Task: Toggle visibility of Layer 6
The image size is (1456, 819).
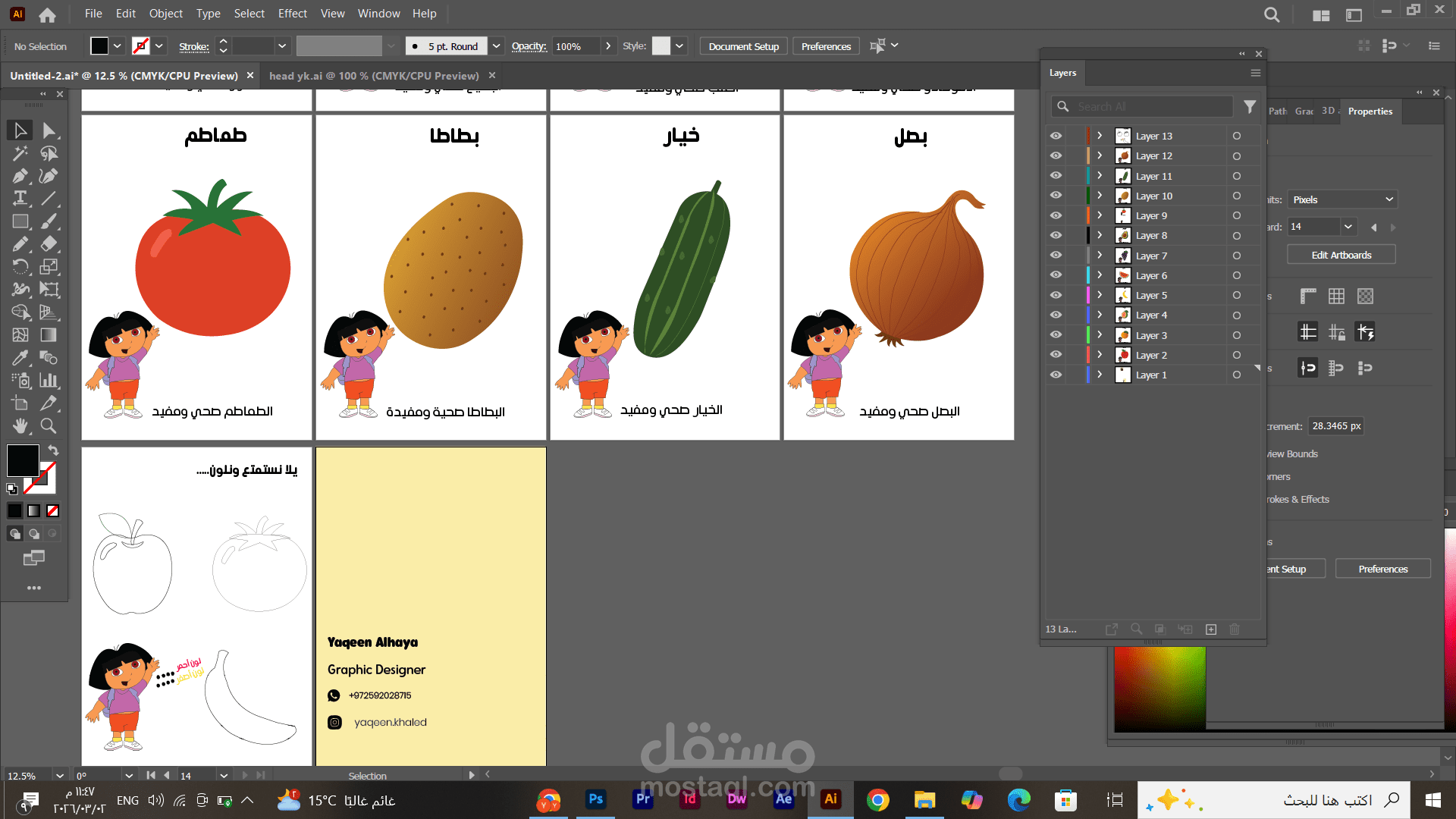Action: pyautogui.click(x=1056, y=275)
